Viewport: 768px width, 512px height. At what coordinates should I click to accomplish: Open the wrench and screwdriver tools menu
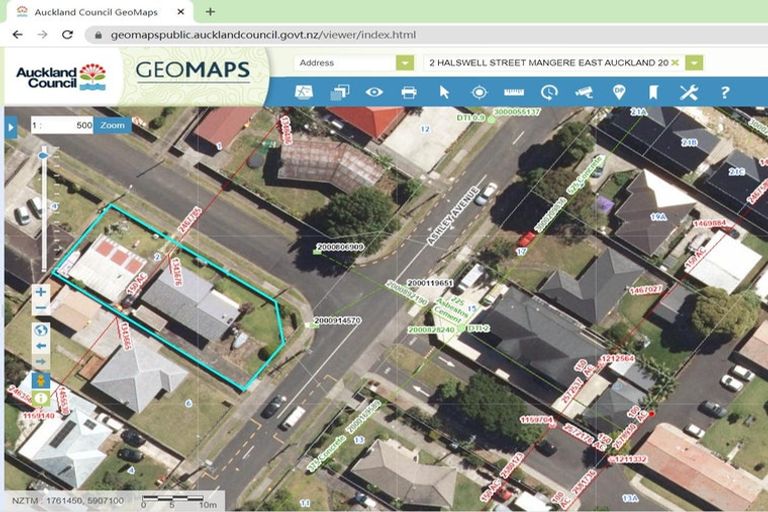(688, 92)
